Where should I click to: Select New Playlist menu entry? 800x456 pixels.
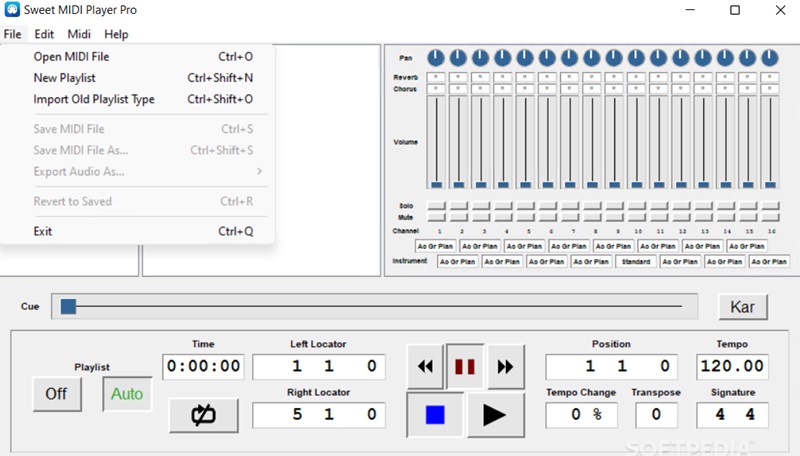[137, 78]
